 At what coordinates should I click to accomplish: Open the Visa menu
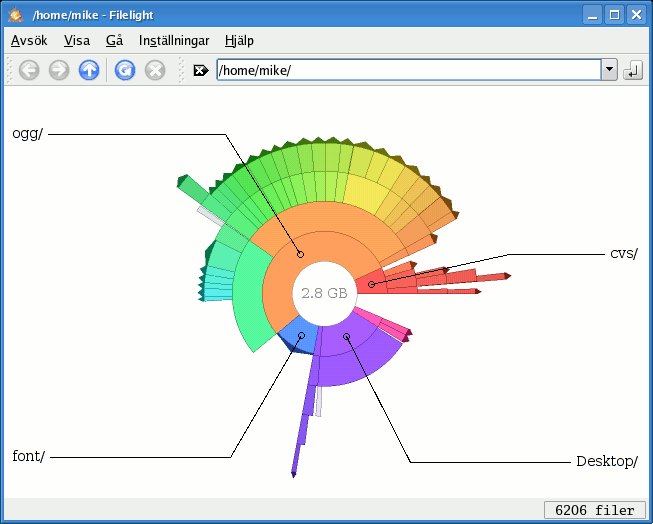tap(77, 41)
